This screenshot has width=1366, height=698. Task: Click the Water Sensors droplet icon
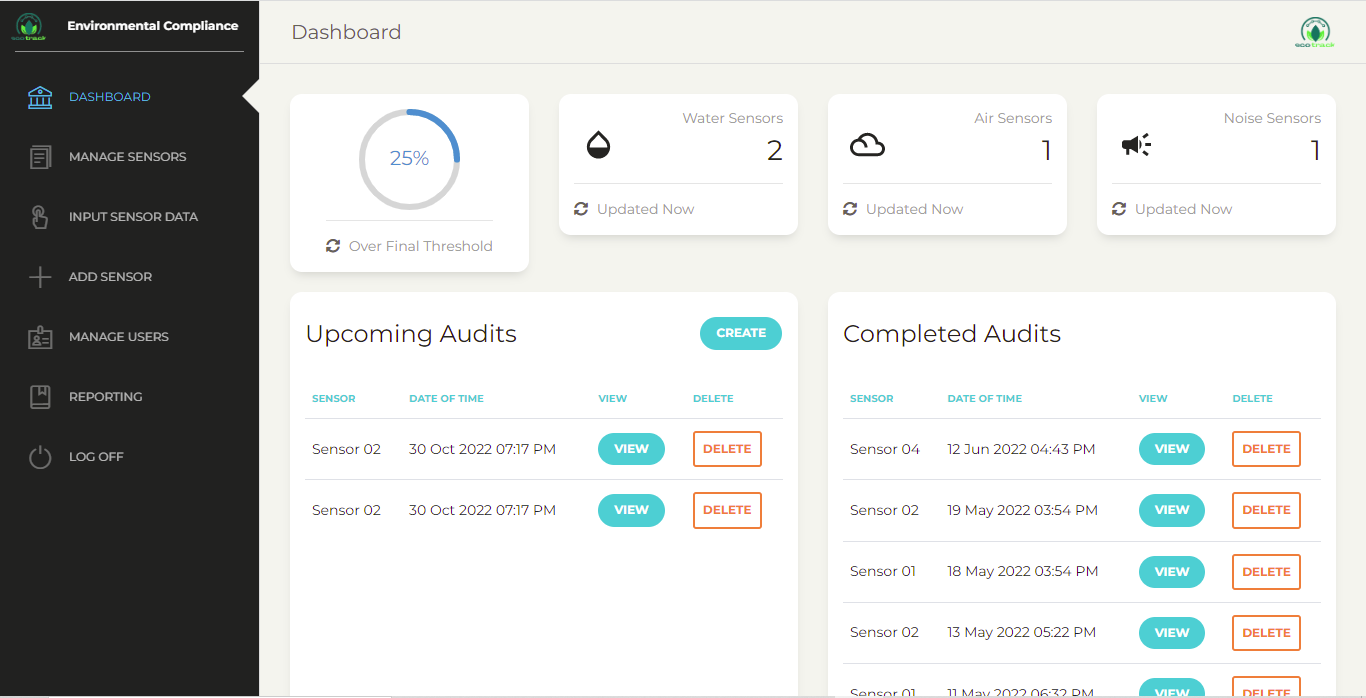(598, 146)
